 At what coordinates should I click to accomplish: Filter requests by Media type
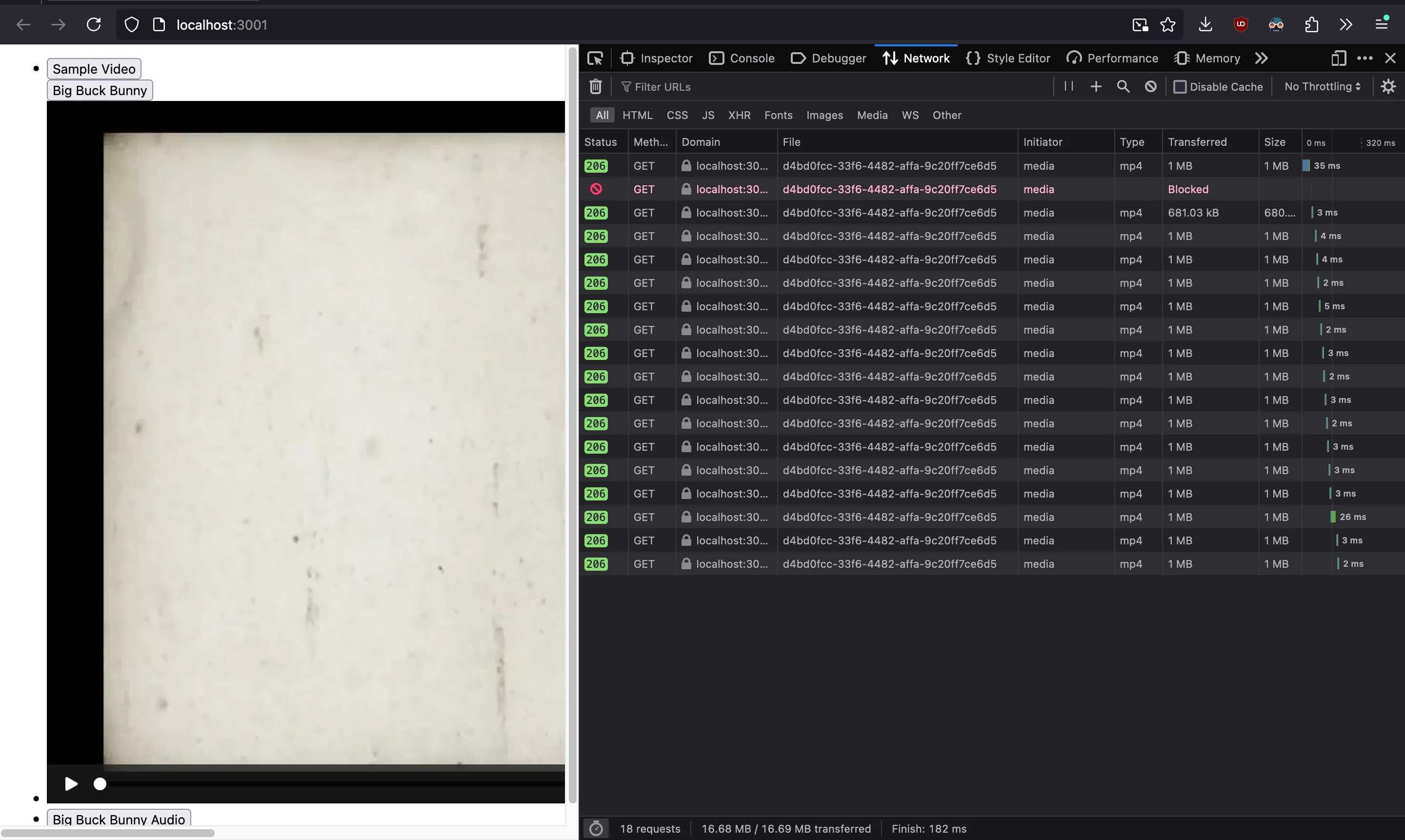click(x=872, y=116)
